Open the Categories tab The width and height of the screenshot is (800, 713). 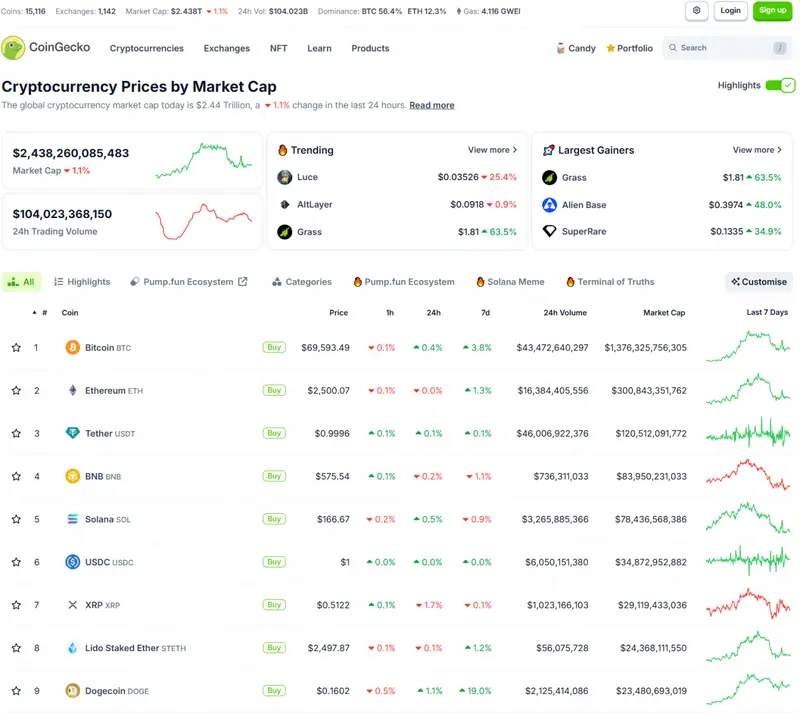302,282
